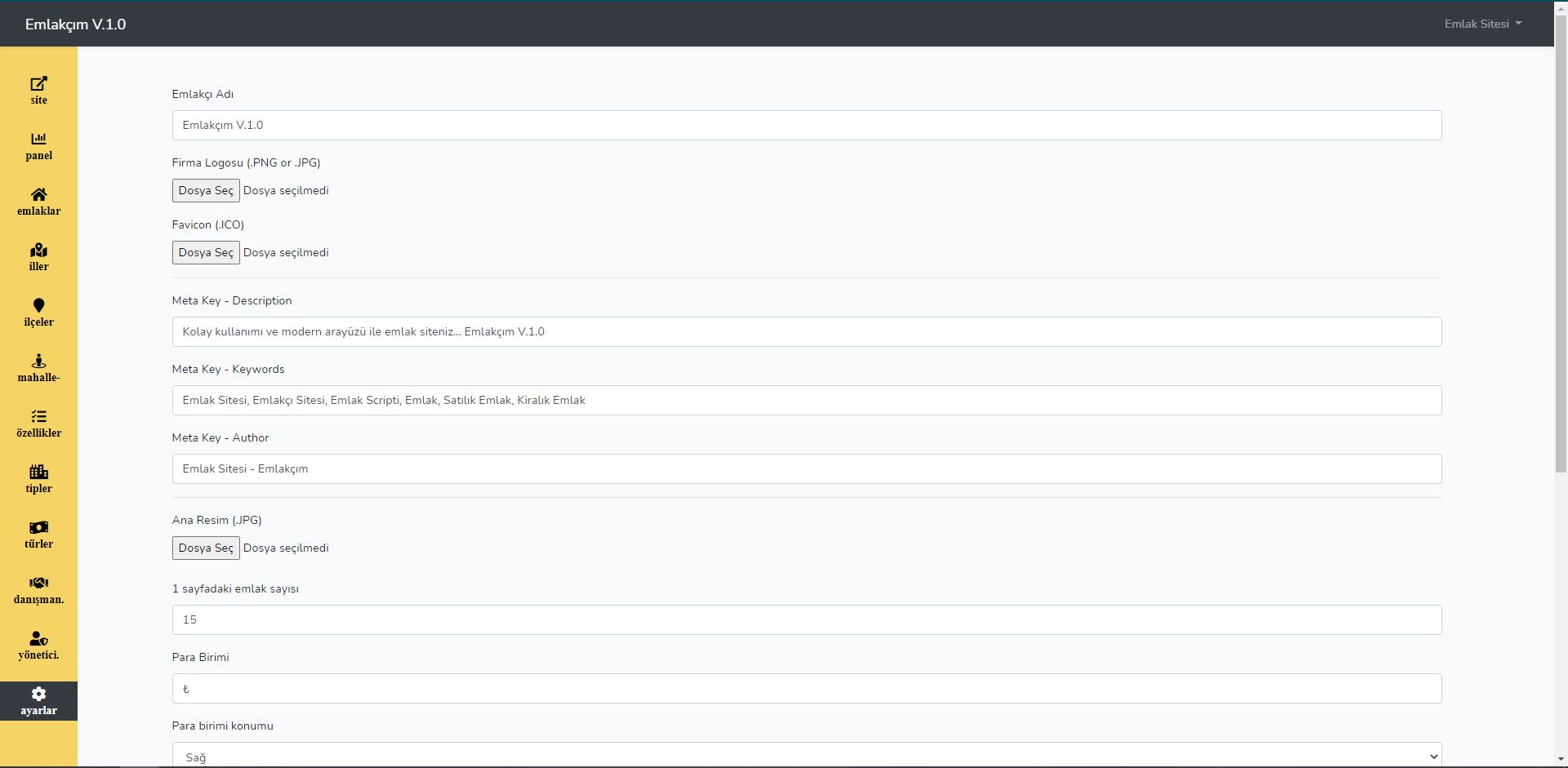This screenshot has width=1568, height=768.
Task: Click the Meta Key - Author field
Action: pyautogui.click(x=807, y=468)
